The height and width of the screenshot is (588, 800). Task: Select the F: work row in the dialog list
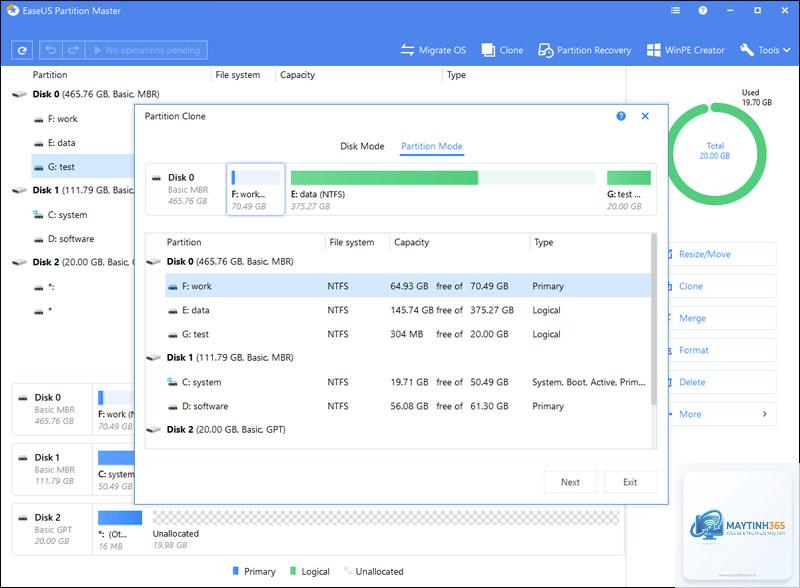pos(408,286)
